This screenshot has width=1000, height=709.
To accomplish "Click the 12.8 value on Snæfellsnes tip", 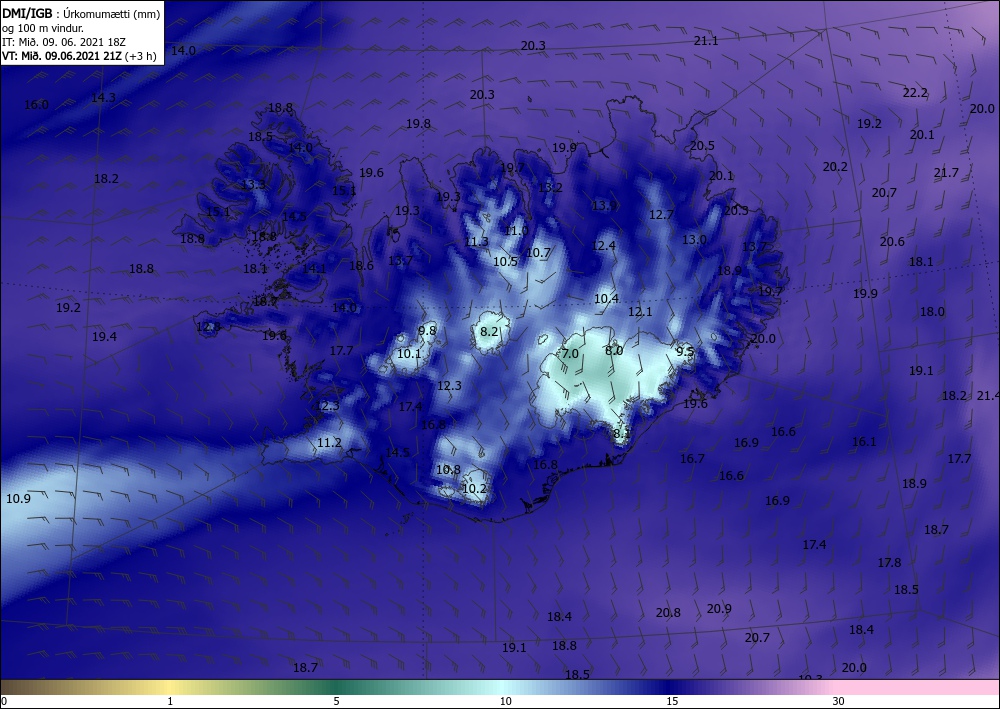I will click(x=209, y=327).
